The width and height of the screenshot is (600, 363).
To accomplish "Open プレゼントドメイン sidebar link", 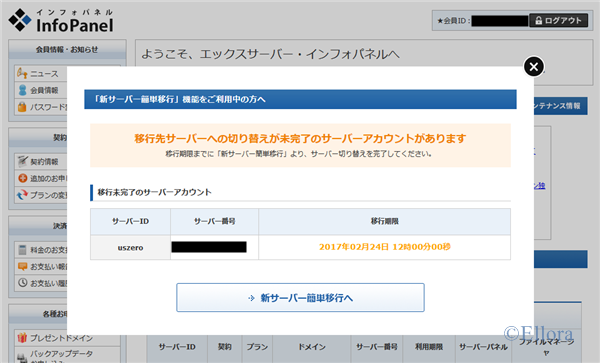I will click(61, 338).
